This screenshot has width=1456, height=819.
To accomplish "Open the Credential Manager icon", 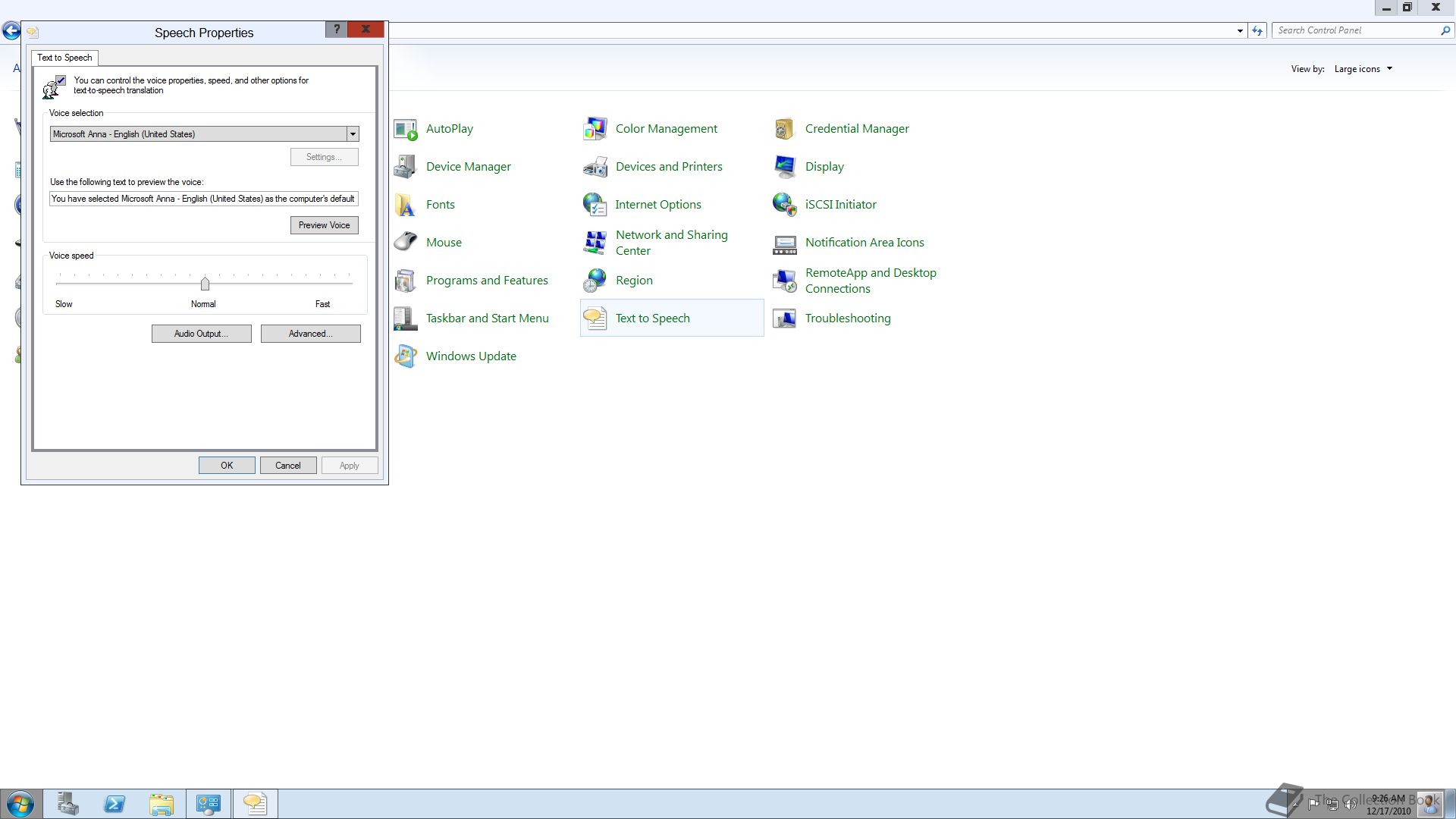I will 785,129.
